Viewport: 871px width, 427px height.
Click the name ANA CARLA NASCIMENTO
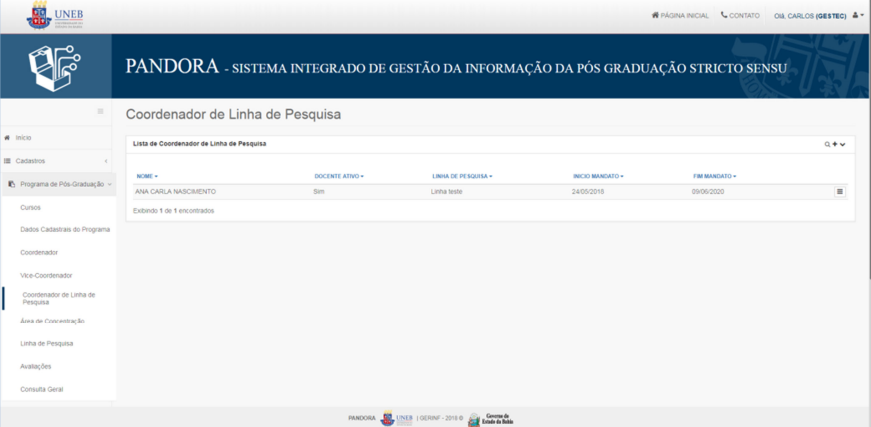[176, 192]
